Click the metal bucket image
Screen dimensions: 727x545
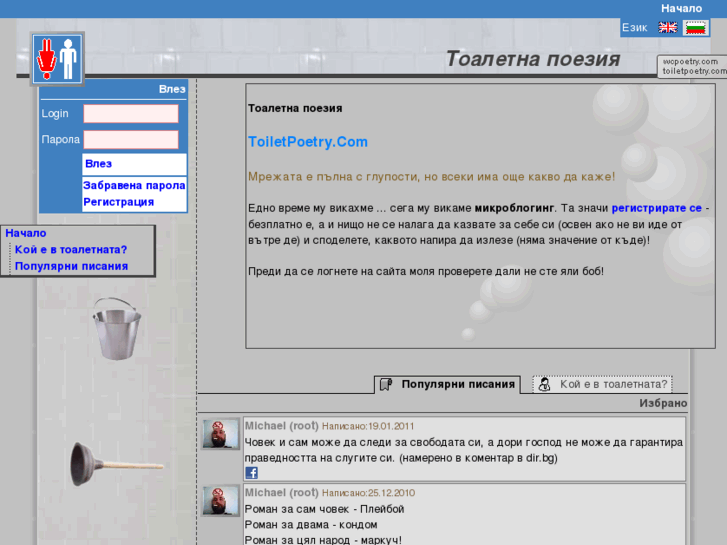tap(117, 328)
